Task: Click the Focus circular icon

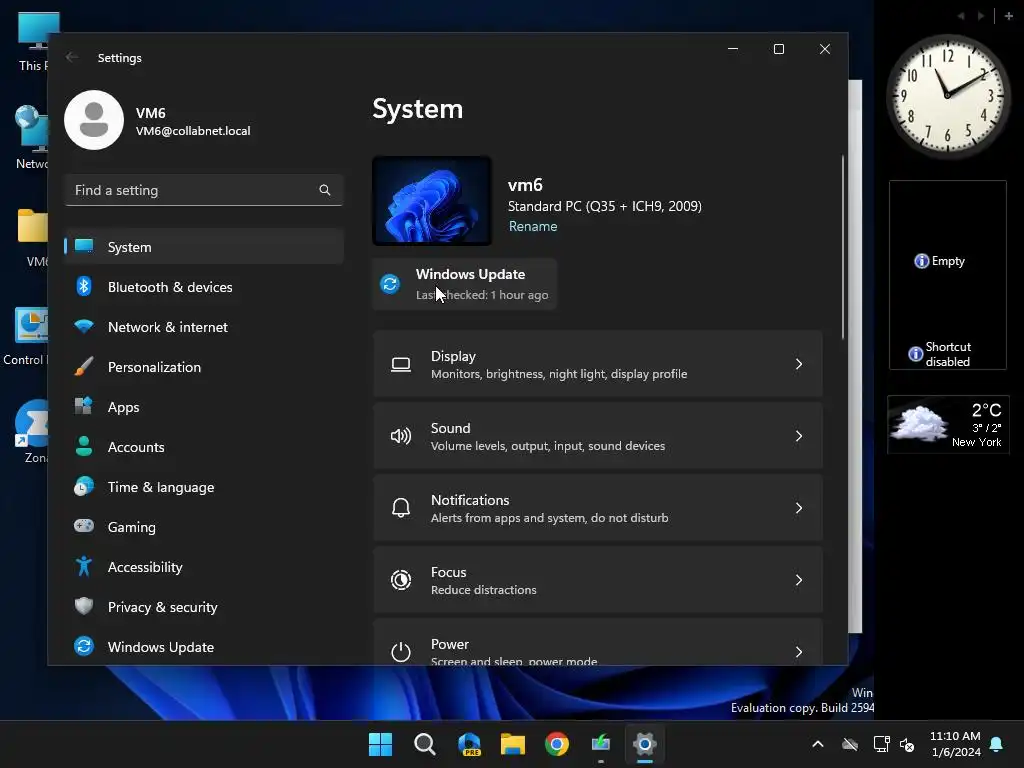Action: coord(401,580)
